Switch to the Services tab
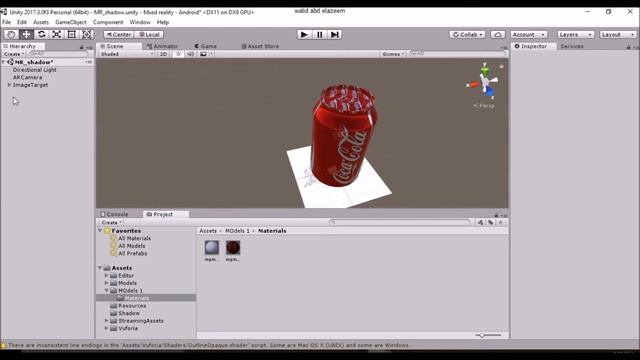640x360 pixels. point(572,46)
